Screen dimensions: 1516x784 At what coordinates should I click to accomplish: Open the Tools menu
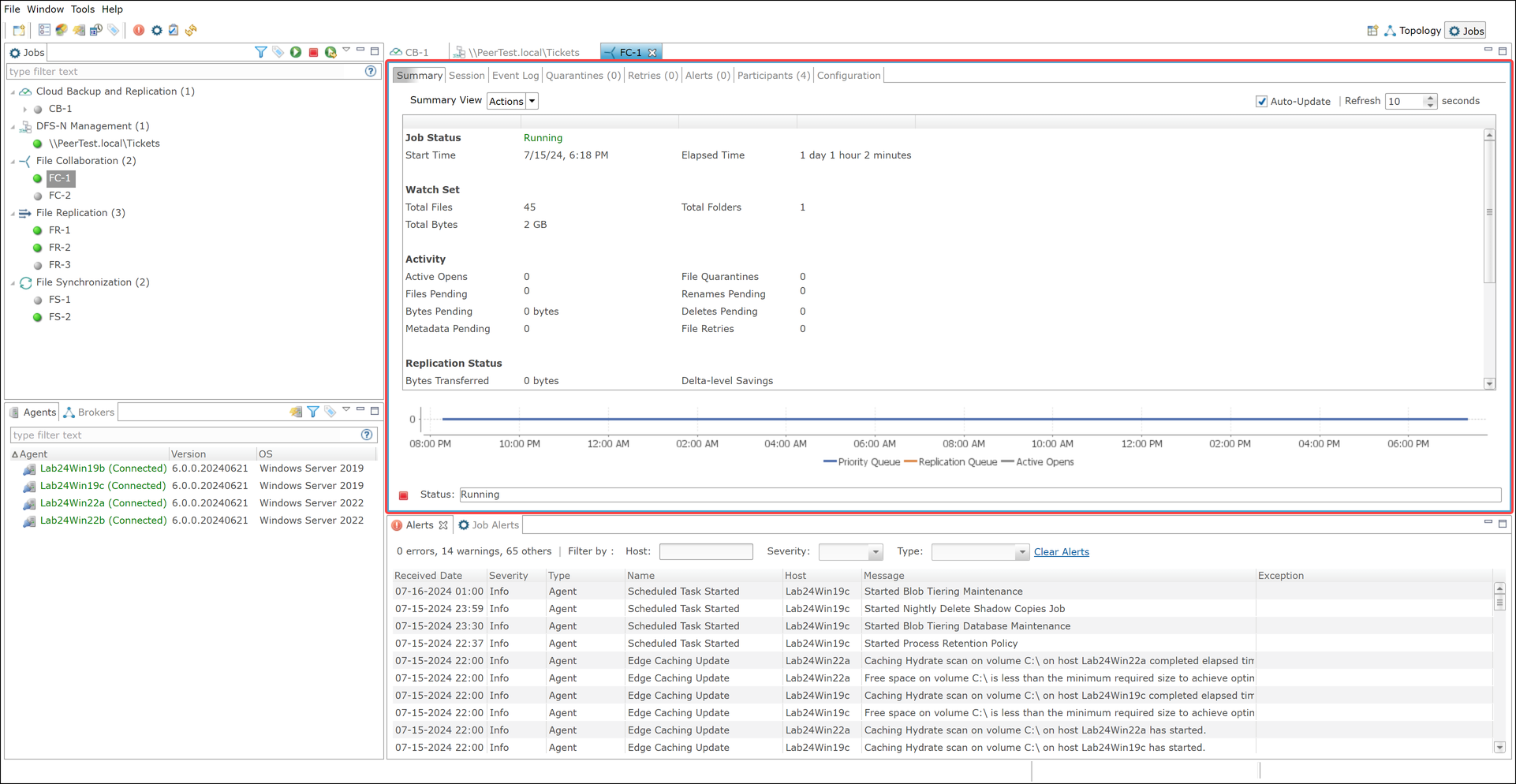click(82, 9)
